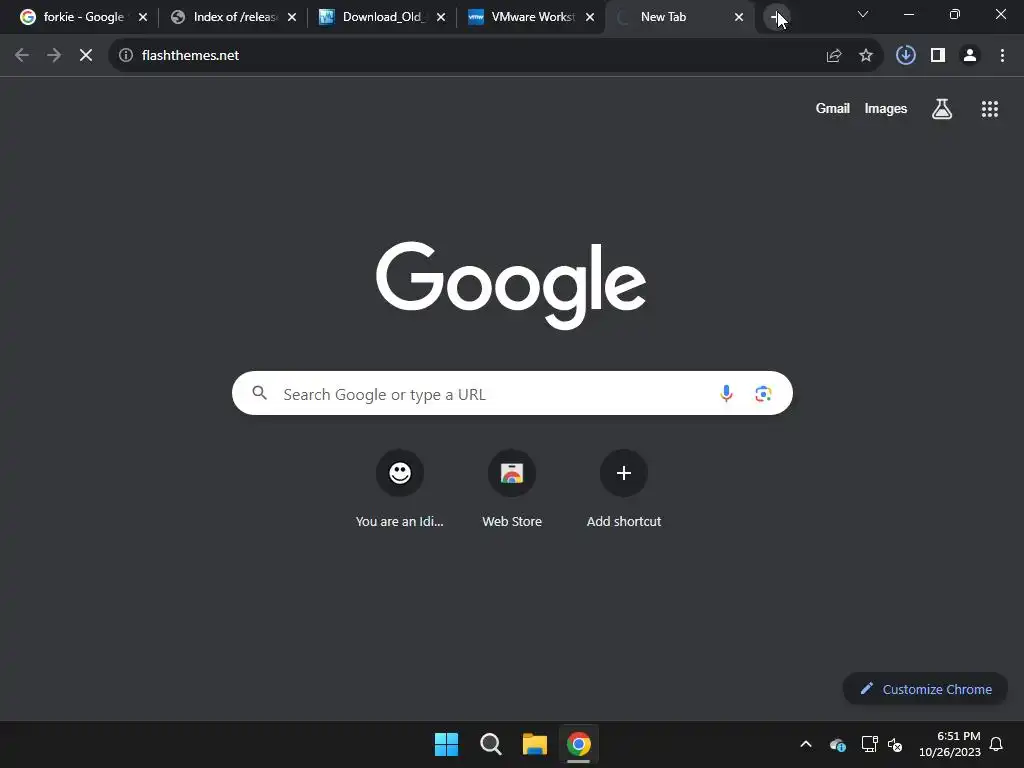Open Gmail link
The height and width of the screenshot is (768, 1024).
tap(833, 108)
